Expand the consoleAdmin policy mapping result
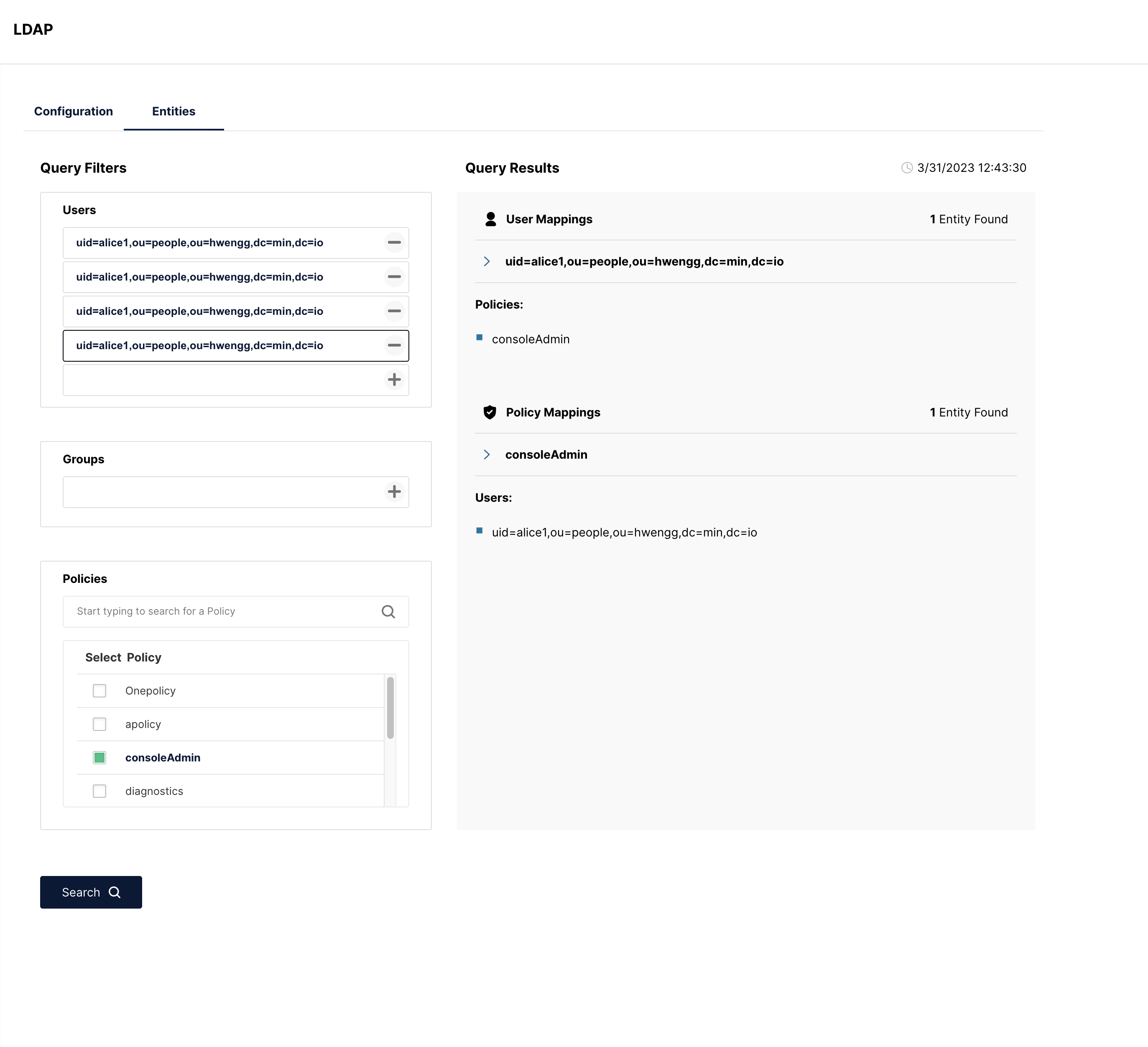This screenshot has height=1047, width=1148. click(487, 455)
